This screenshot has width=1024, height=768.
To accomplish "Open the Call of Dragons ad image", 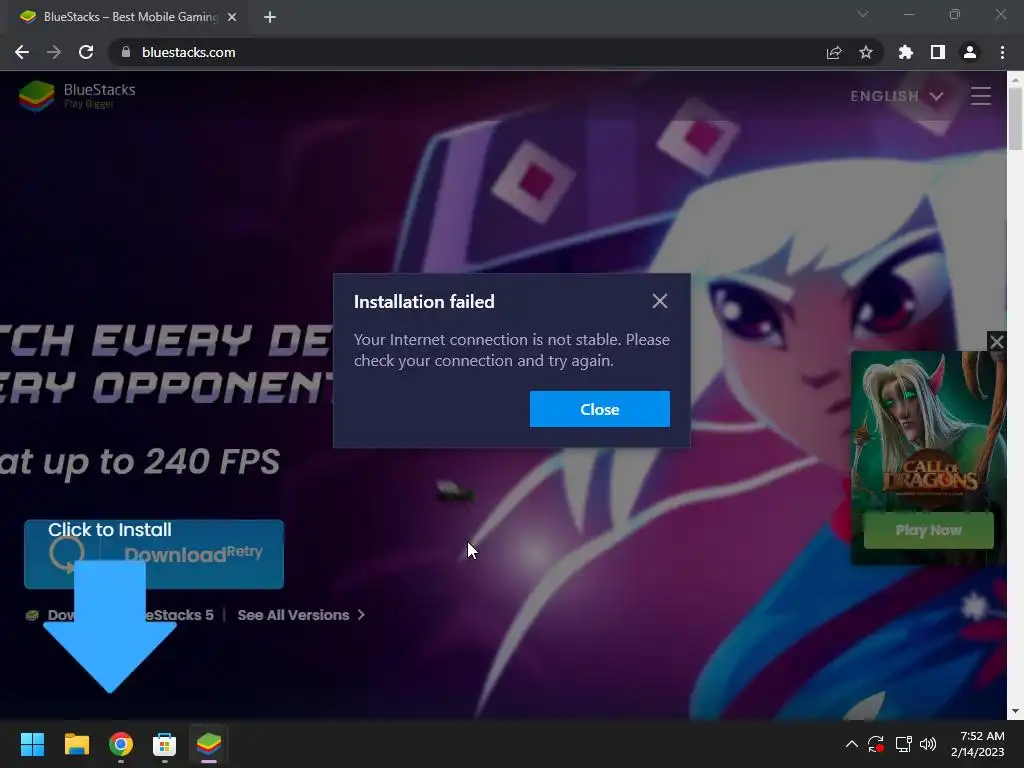I will [927, 430].
